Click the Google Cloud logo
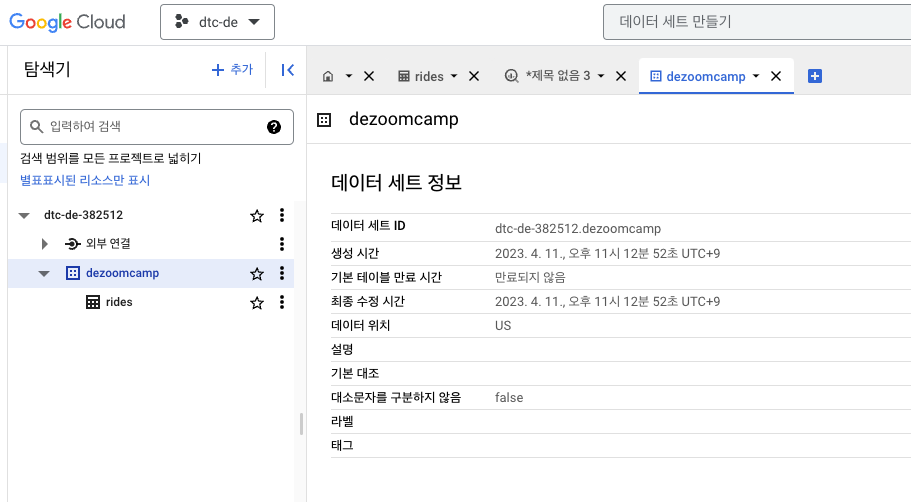911x502 pixels. [x=67, y=22]
